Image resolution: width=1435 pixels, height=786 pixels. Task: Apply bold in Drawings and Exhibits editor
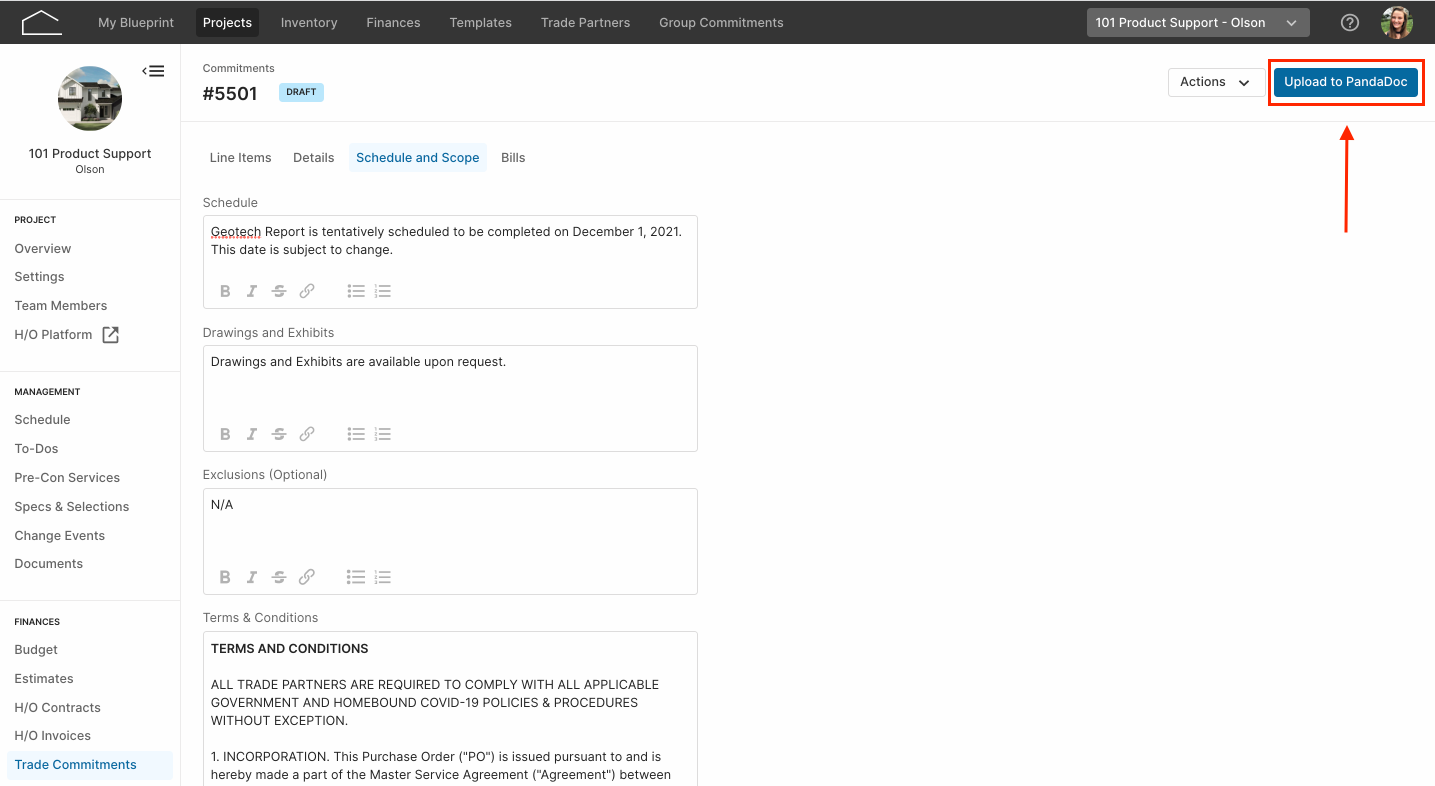tap(225, 434)
